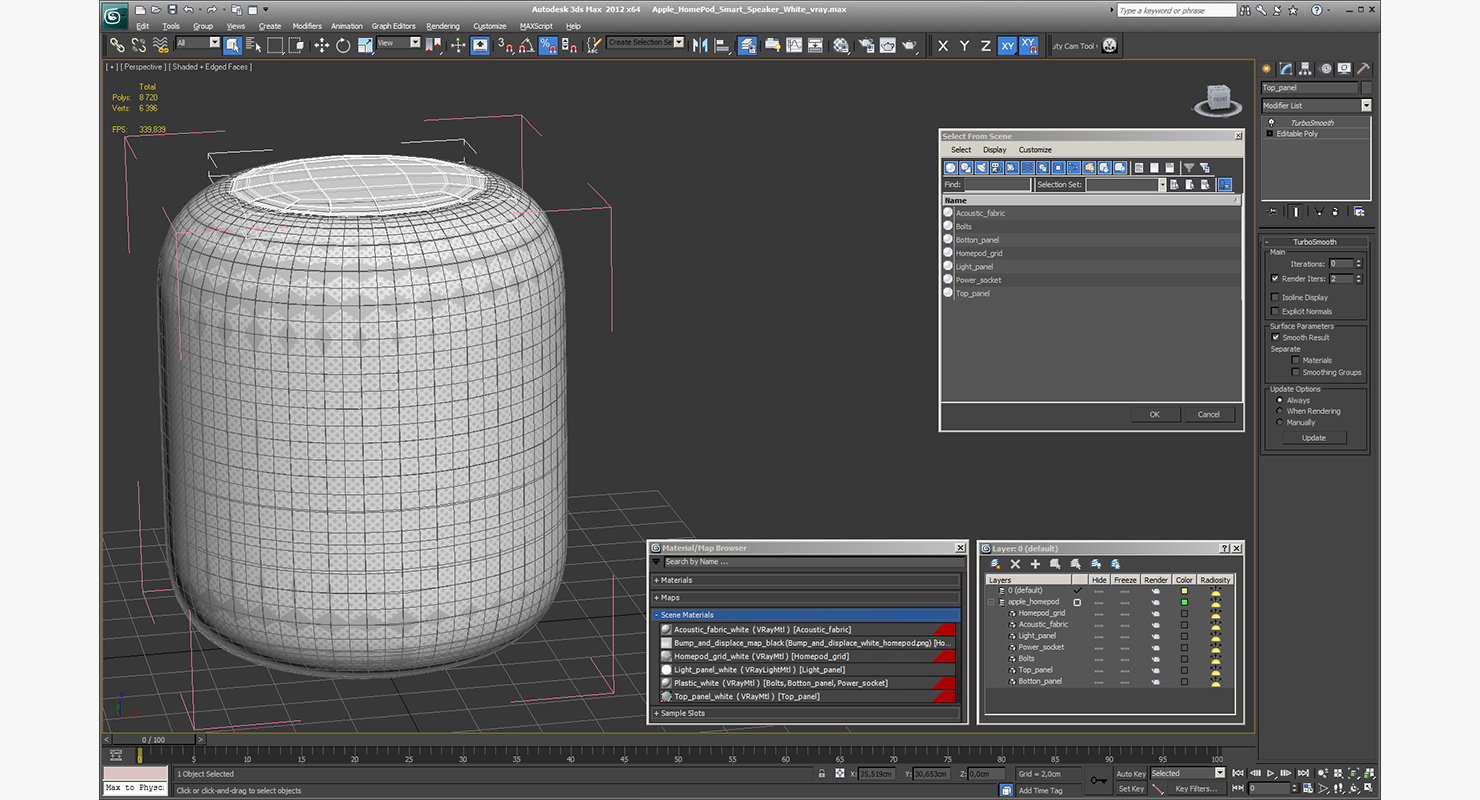This screenshot has width=1480, height=800.
Task: Click the XY plane constraint button
Action: (1007, 46)
